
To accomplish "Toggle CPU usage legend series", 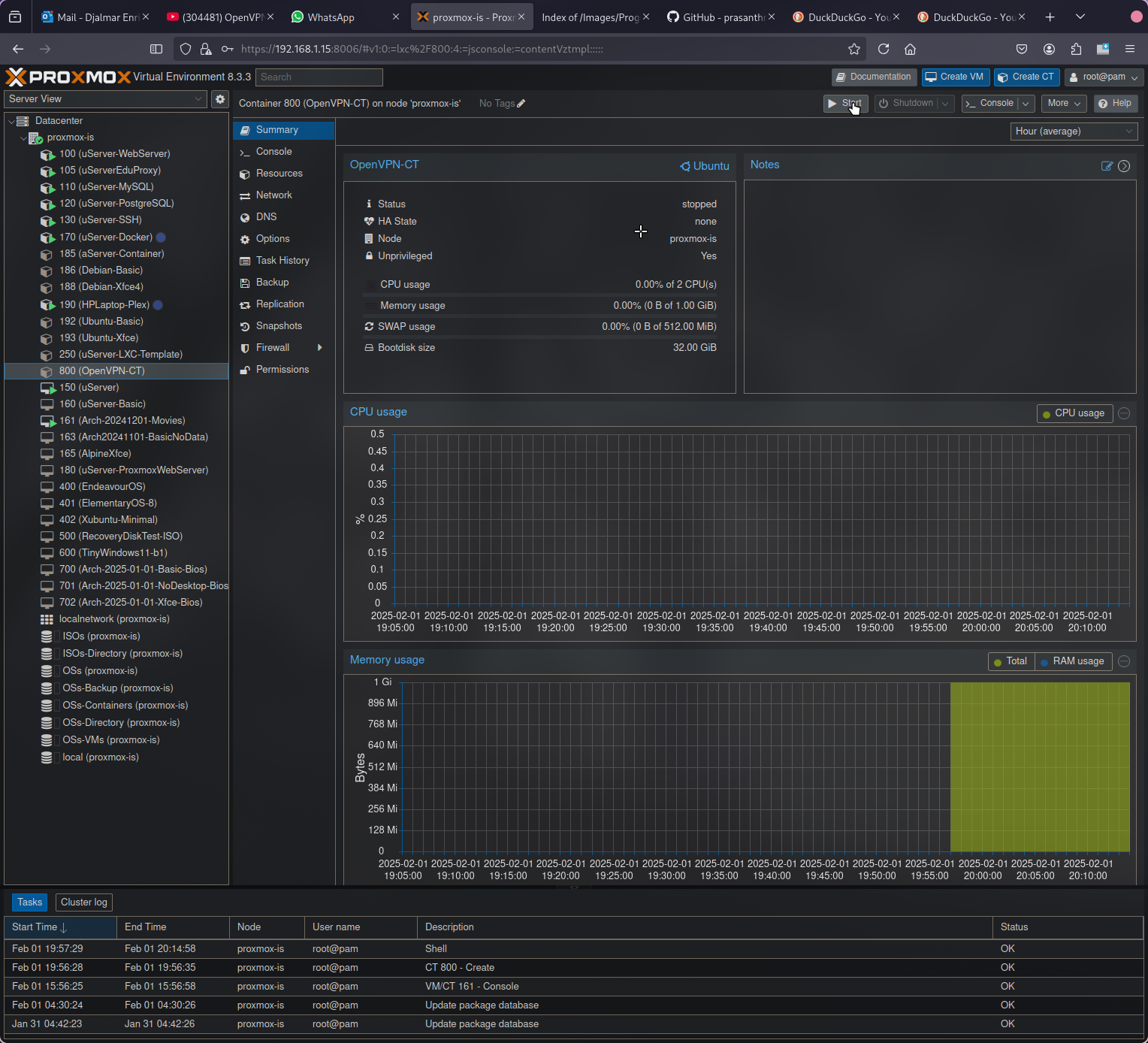I will (1073, 413).
